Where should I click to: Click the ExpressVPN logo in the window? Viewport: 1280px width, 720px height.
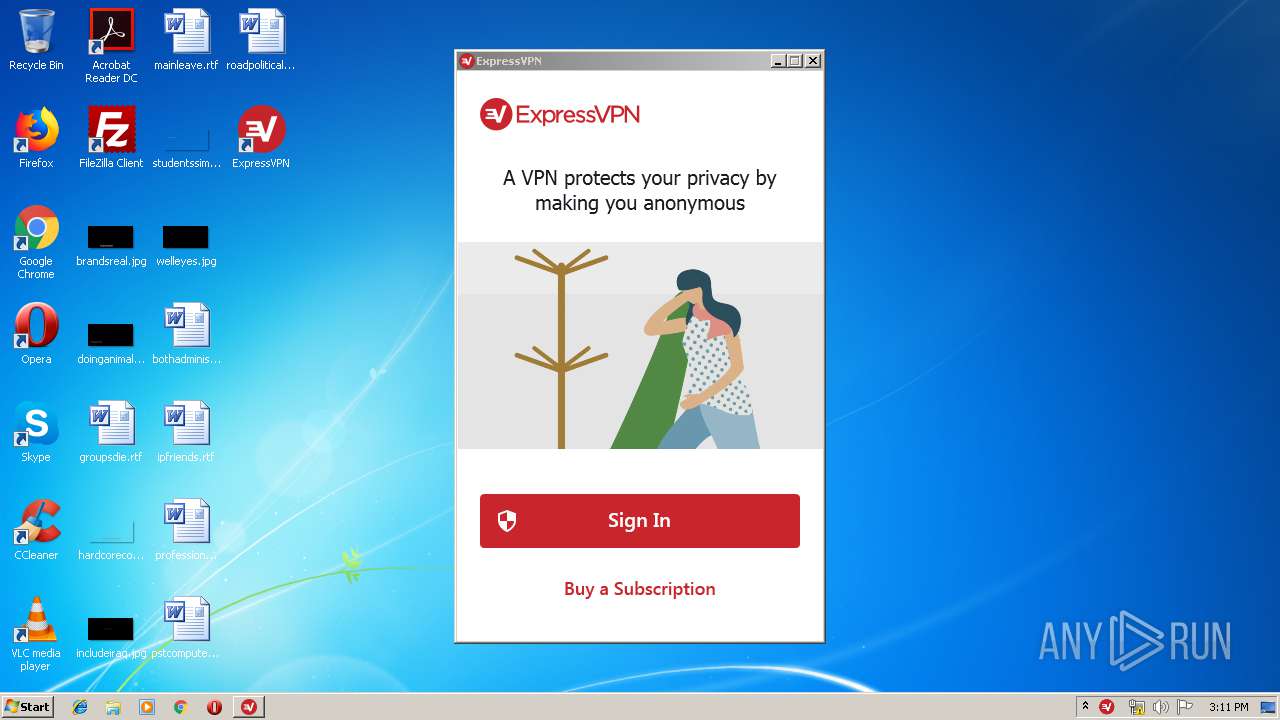pos(560,114)
